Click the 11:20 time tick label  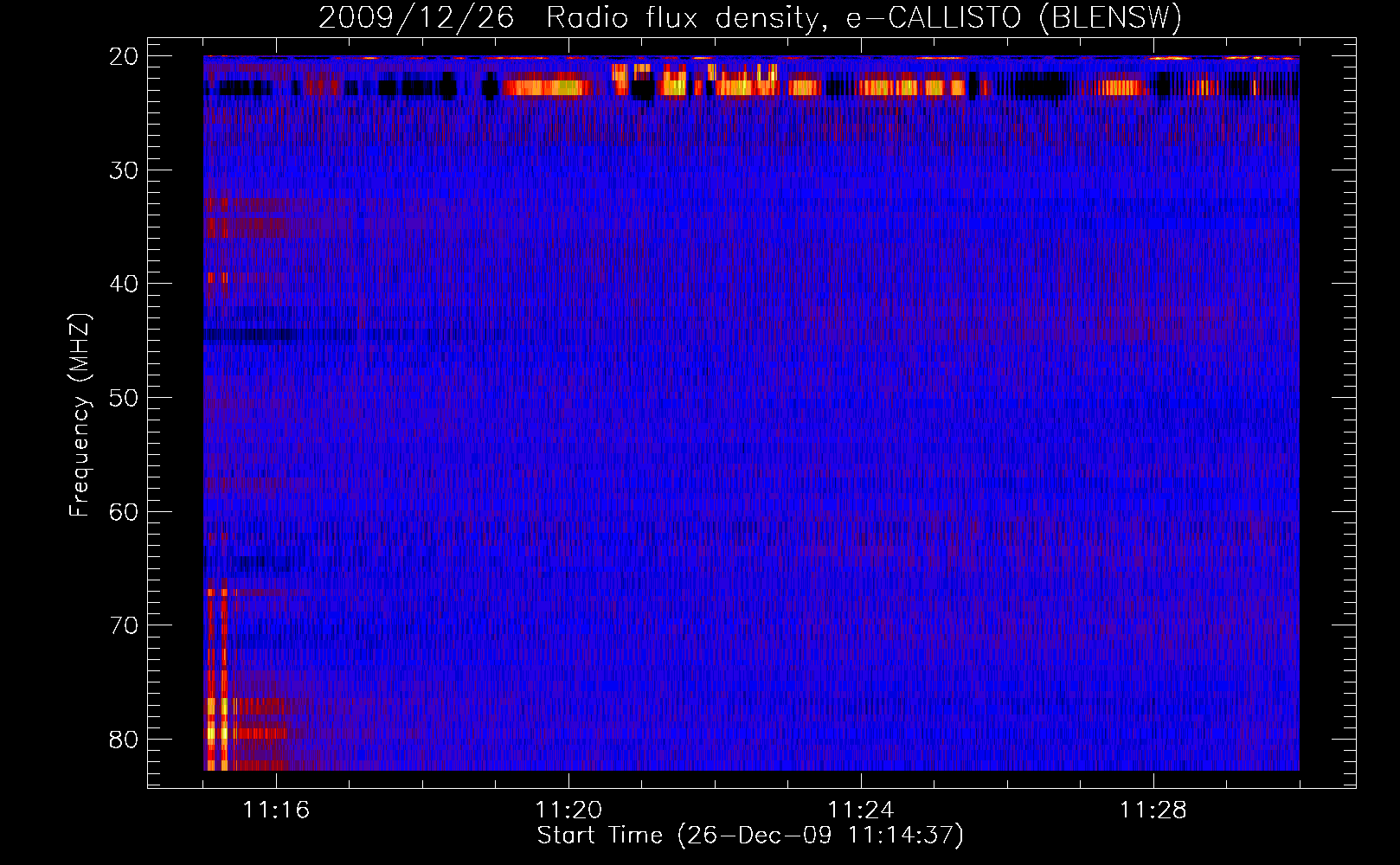pos(568,811)
